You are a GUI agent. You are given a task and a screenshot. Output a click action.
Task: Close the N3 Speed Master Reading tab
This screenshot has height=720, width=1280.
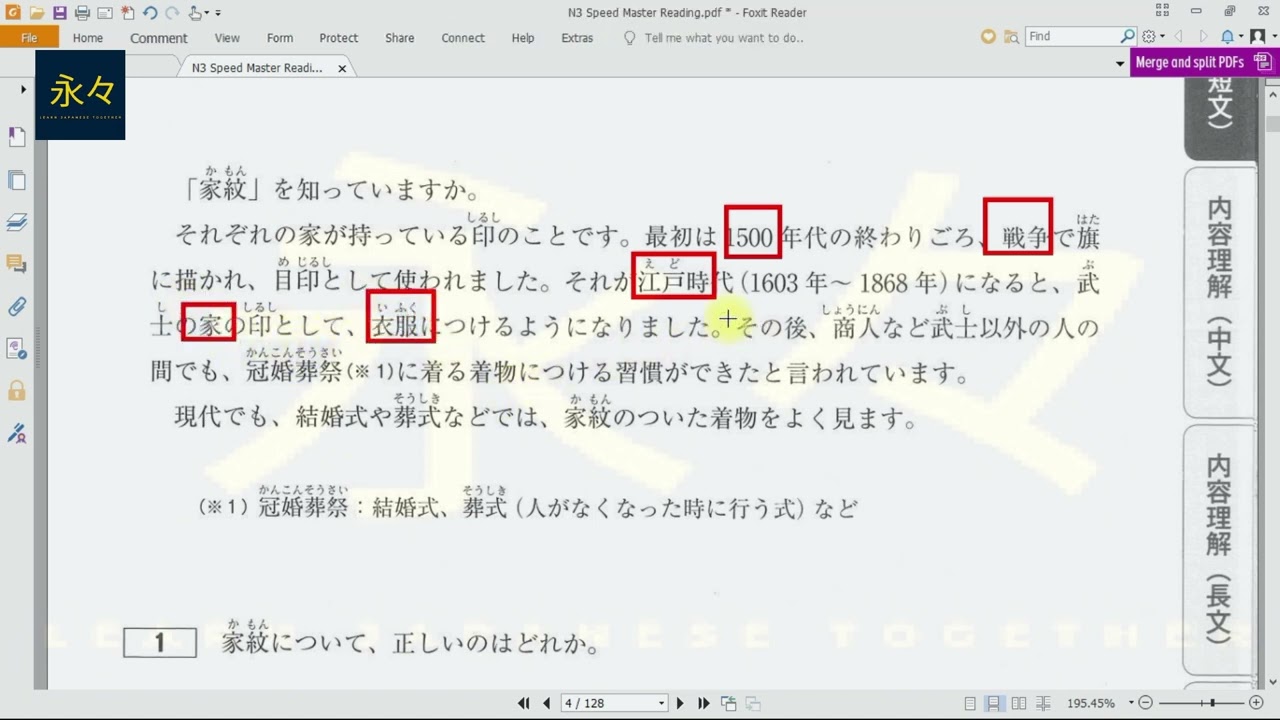pyautogui.click(x=342, y=69)
